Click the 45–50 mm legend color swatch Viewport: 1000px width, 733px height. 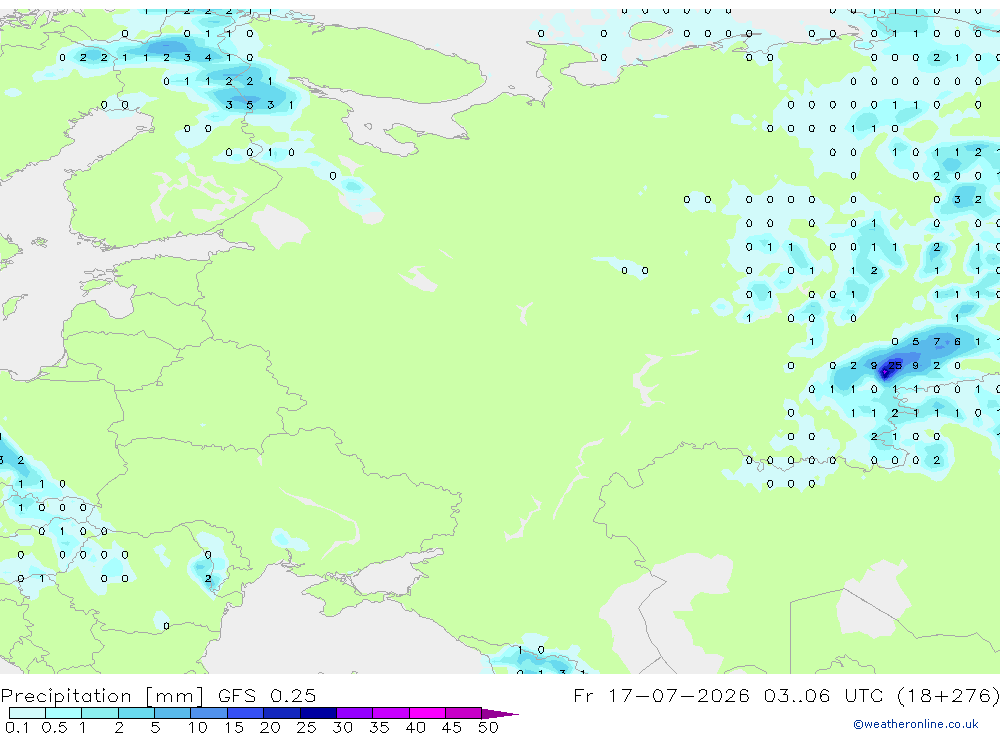(x=464, y=713)
